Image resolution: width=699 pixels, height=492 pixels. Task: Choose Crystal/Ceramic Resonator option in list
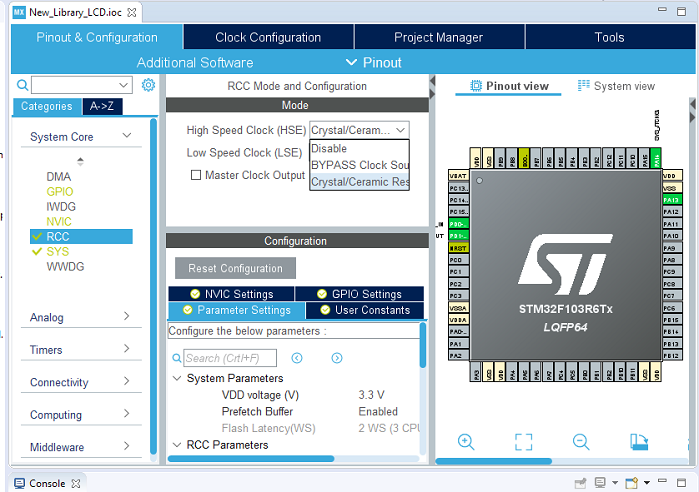(x=359, y=182)
